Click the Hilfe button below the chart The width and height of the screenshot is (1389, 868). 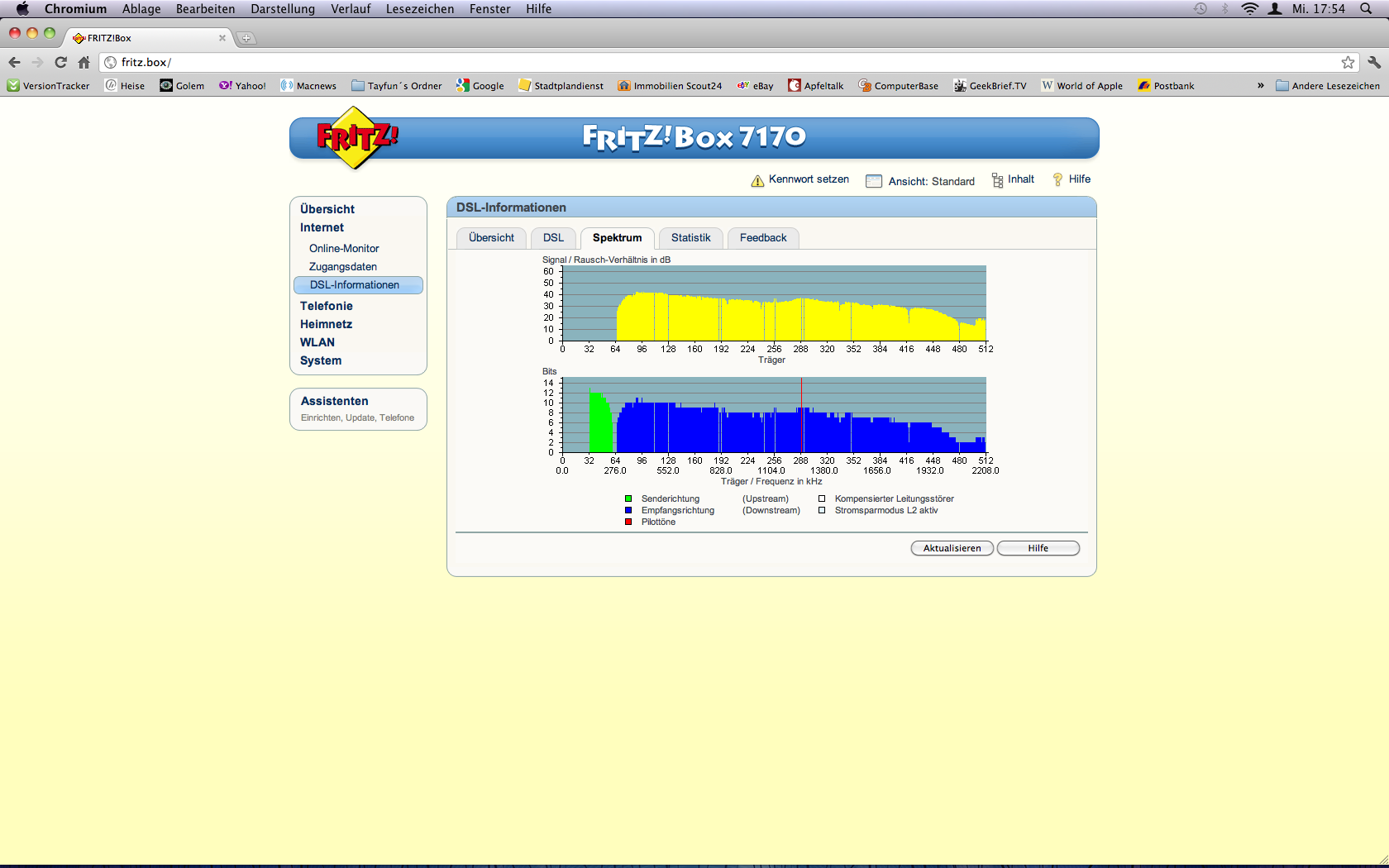(x=1038, y=548)
